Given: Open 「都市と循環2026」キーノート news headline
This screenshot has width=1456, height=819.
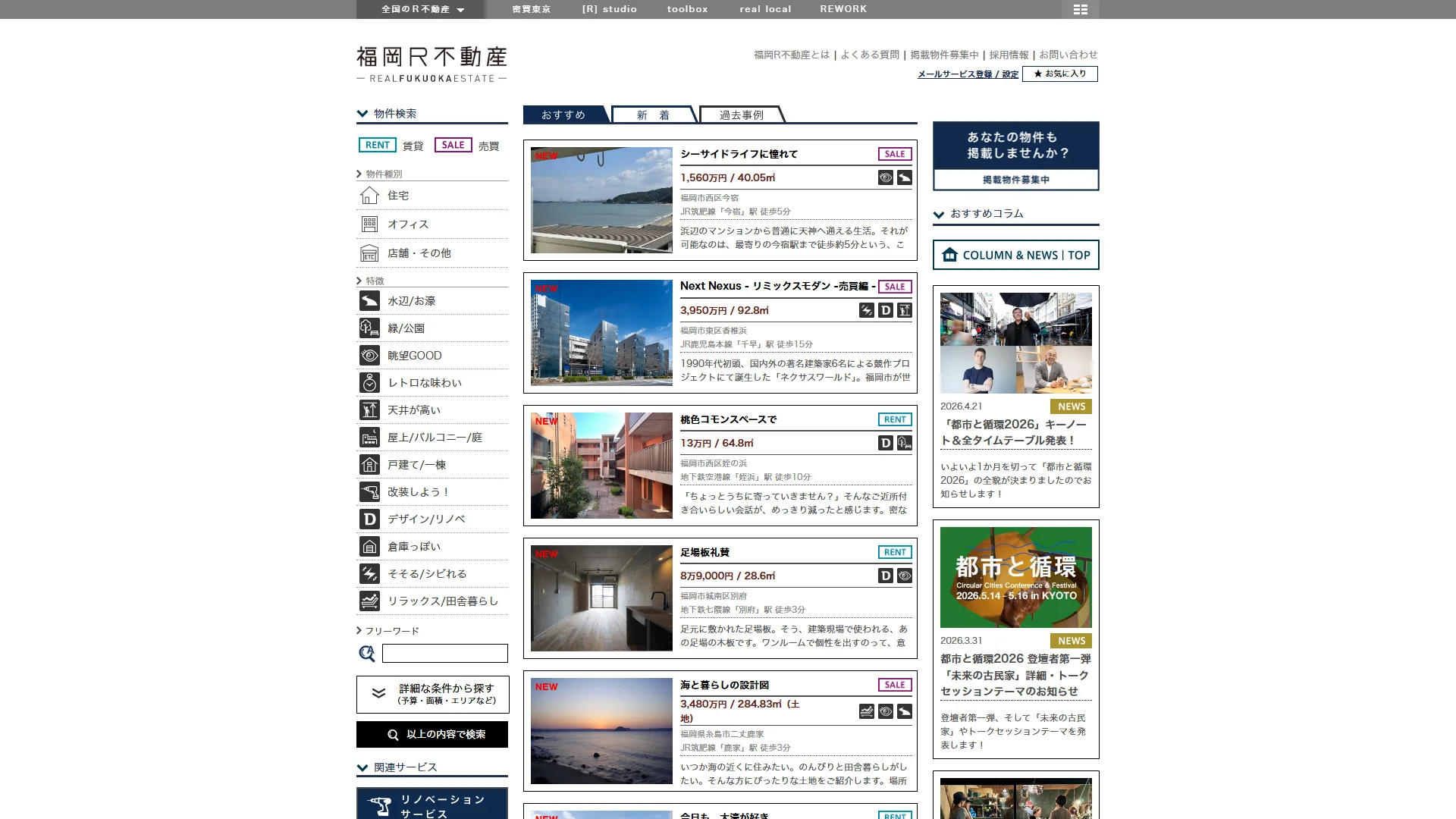Looking at the screenshot, I should 1014,432.
